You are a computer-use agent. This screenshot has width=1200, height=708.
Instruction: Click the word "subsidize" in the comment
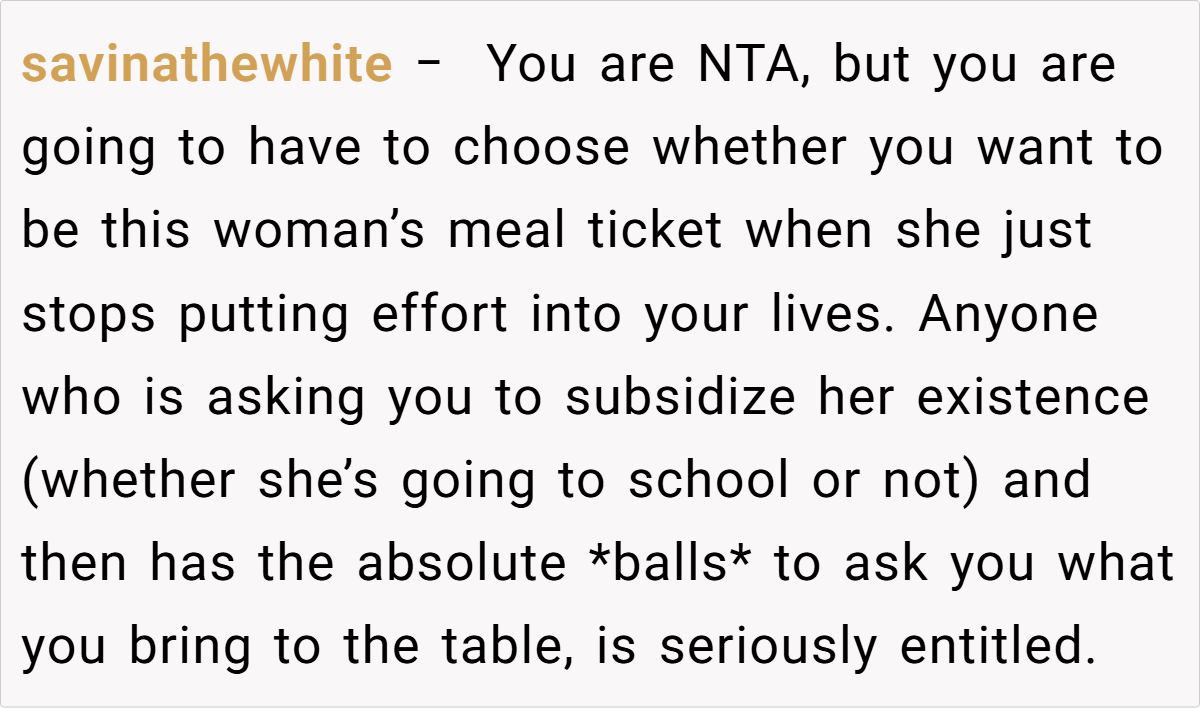point(680,399)
